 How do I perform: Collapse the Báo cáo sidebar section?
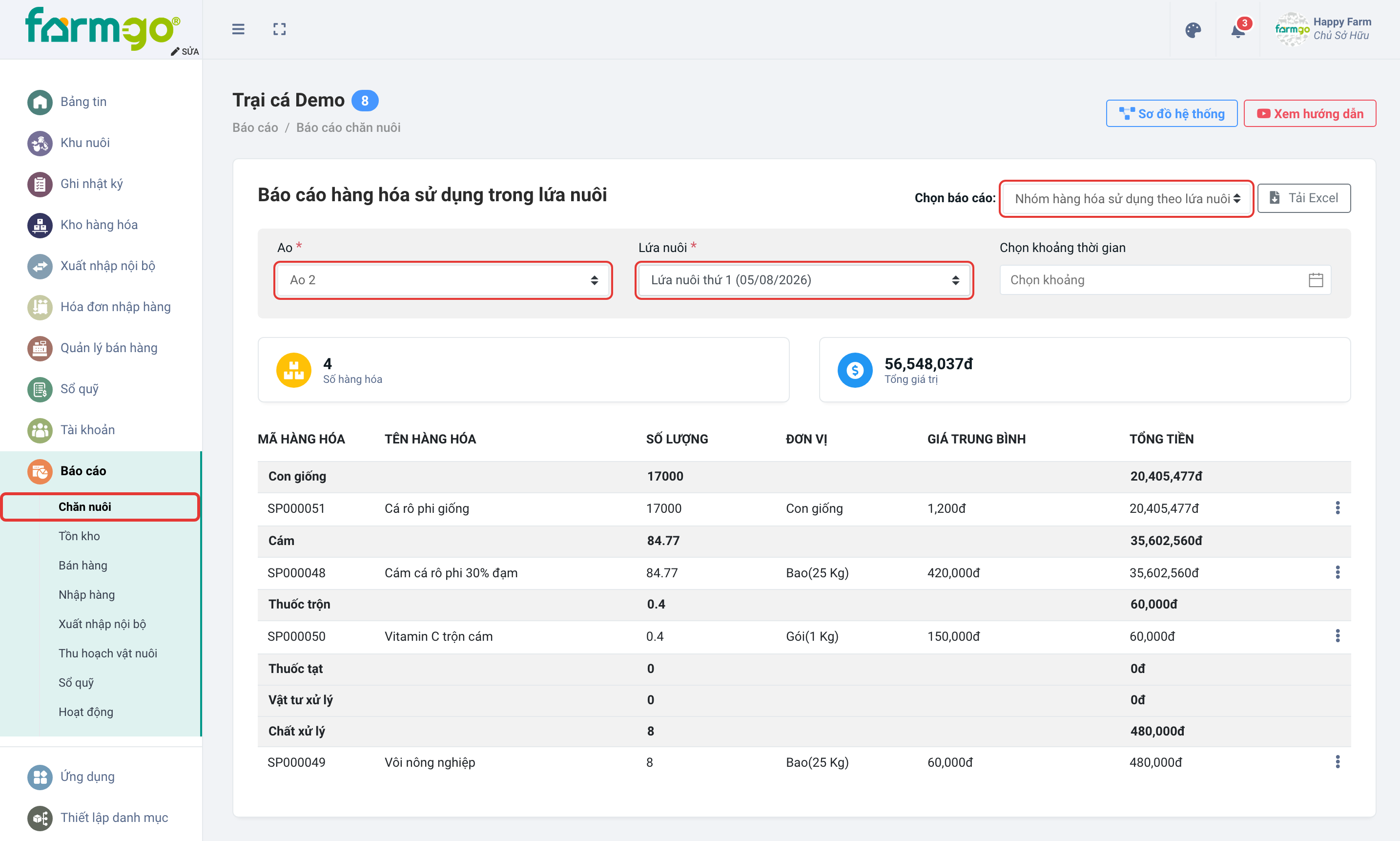tap(101, 471)
